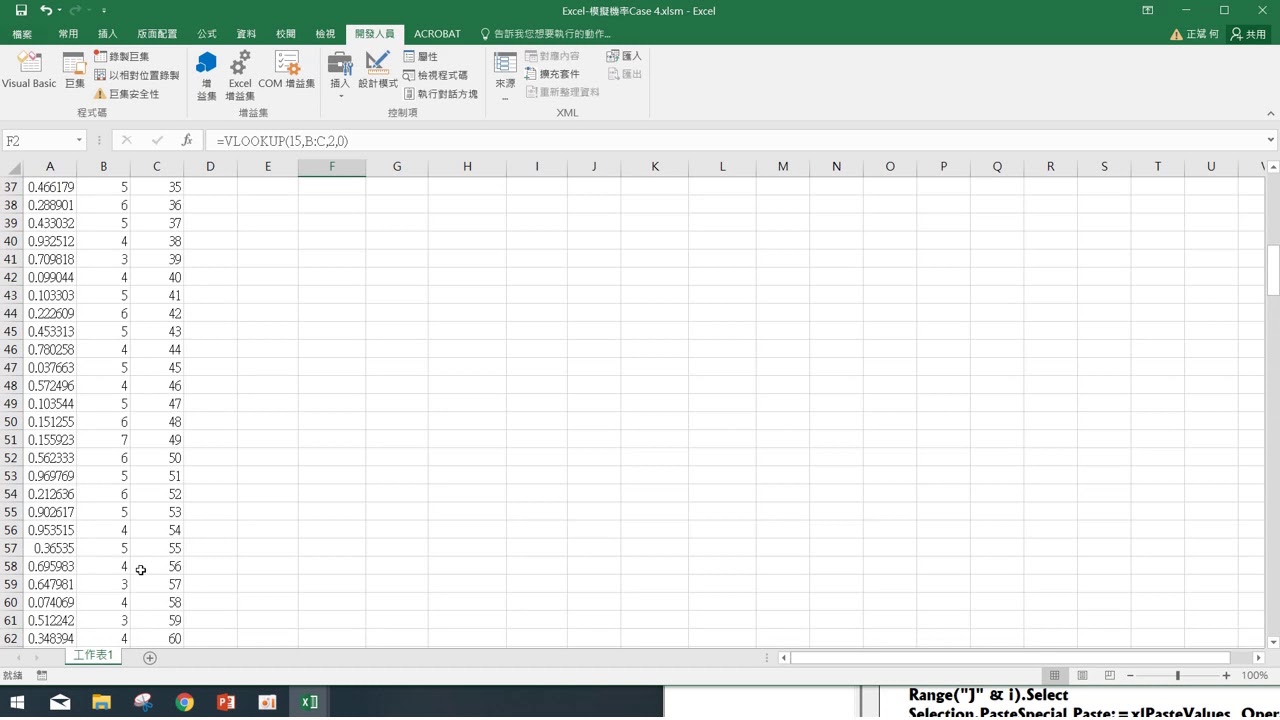The height and width of the screenshot is (720, 1280).
Task: Select column A header
Action: tap(50, 166)
